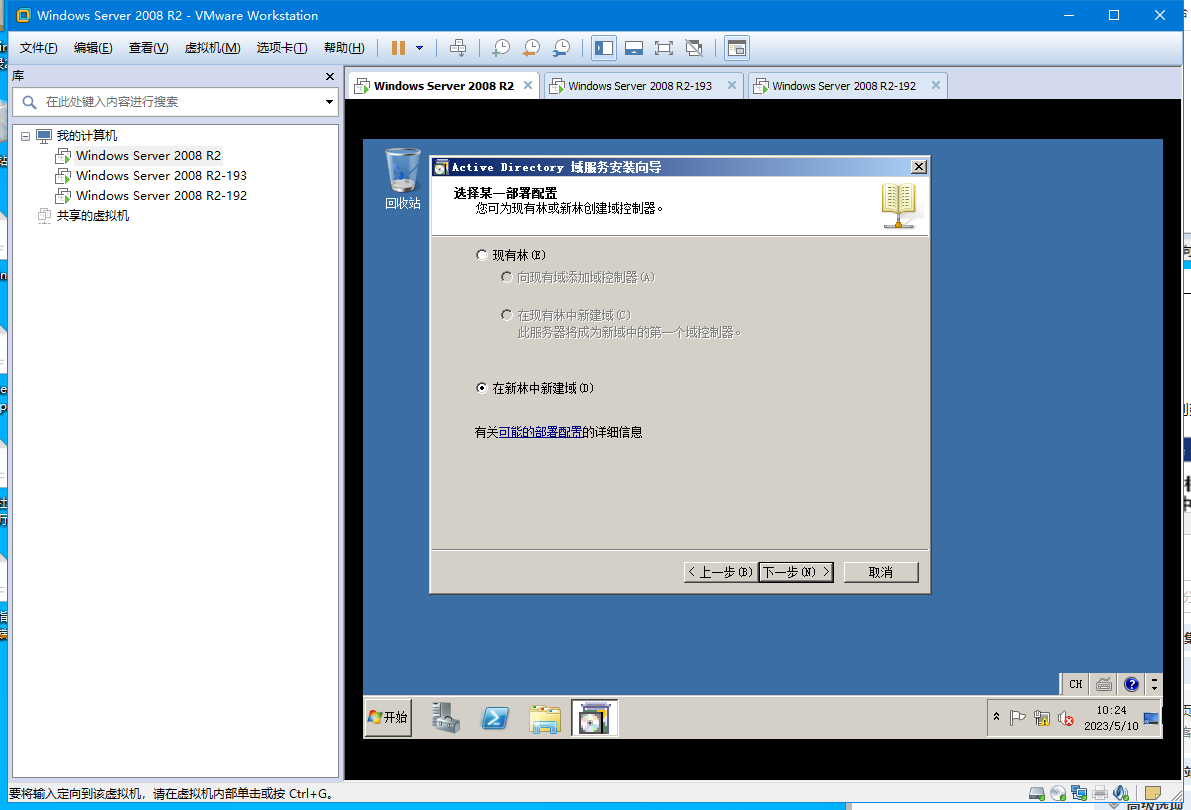
Task: Toggle the library sidebar view
Action: click(x=604, y=48)
